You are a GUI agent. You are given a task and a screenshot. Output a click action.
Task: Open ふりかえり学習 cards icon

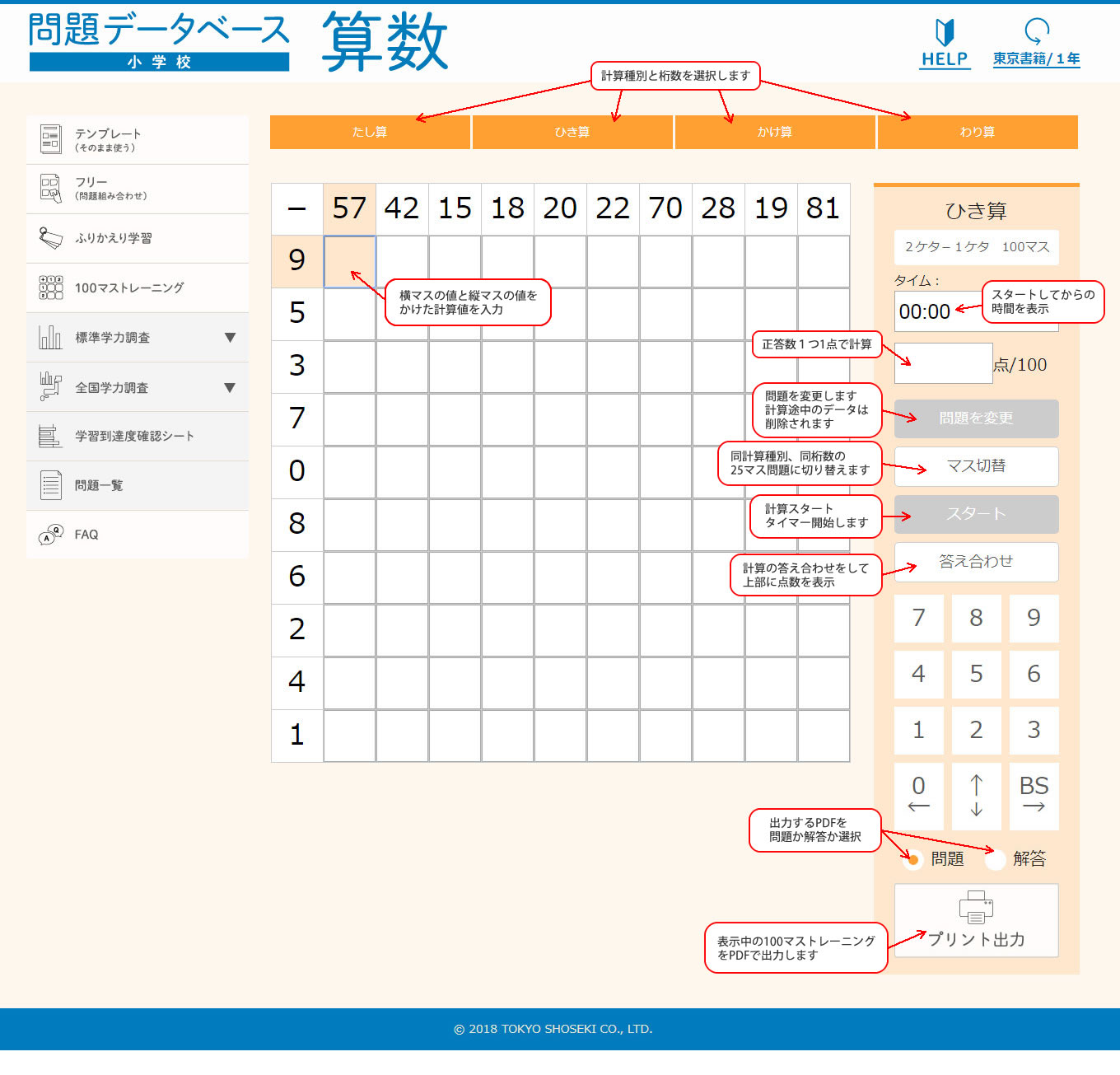click(50, 238)
